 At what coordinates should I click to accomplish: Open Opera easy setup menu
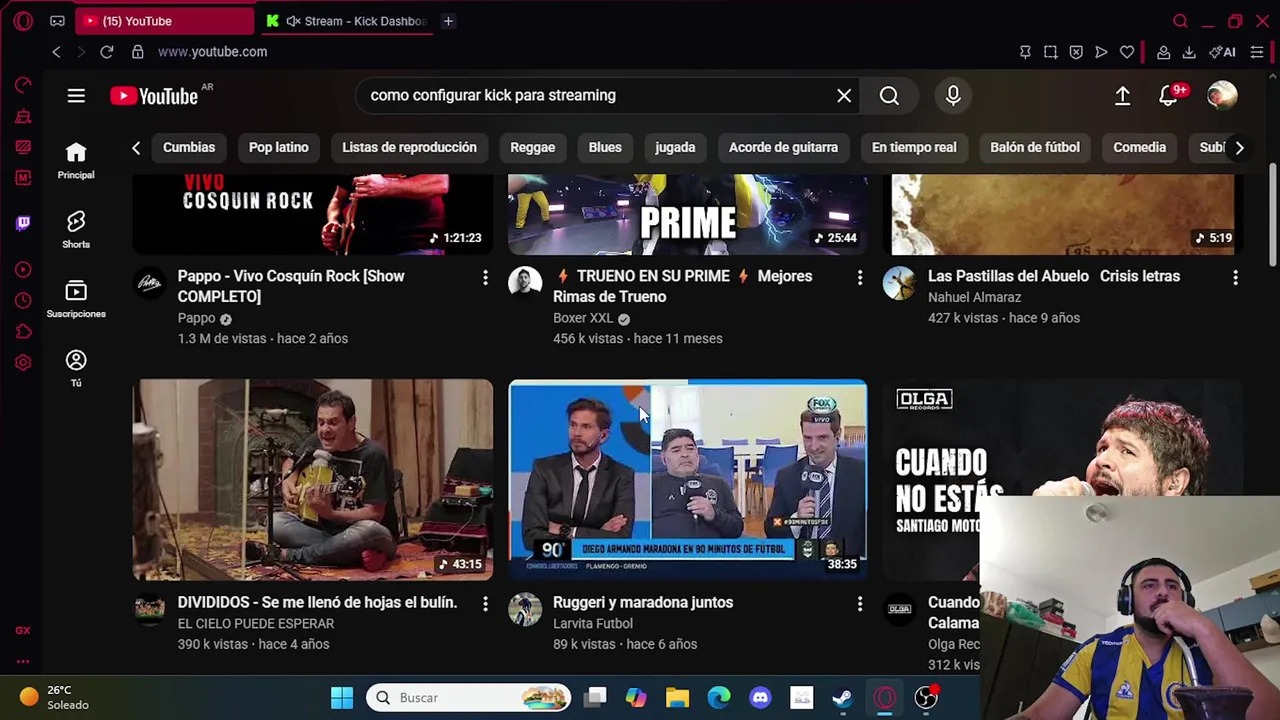1257,52
